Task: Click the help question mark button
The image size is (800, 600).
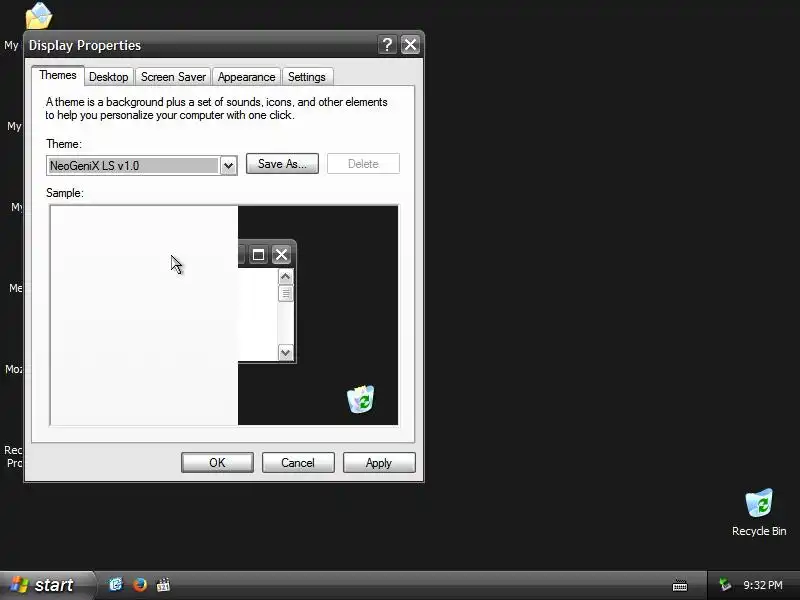Action: pyautogui.click(x=388, y=45)
